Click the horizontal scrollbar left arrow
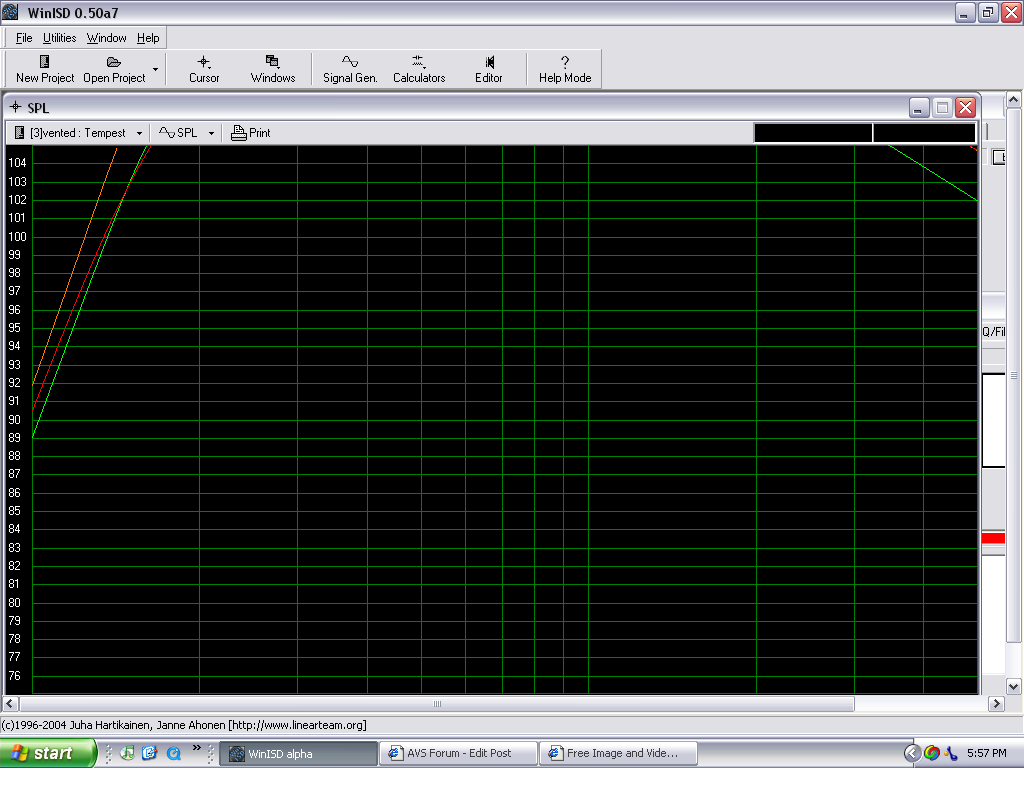Image resolution: width=1024 pixels, height=792 pixels. [10, 704]
